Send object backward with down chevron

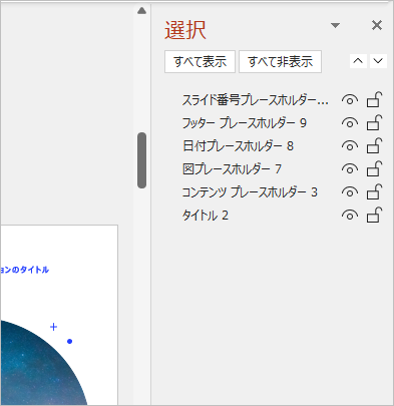pos(378,61)
